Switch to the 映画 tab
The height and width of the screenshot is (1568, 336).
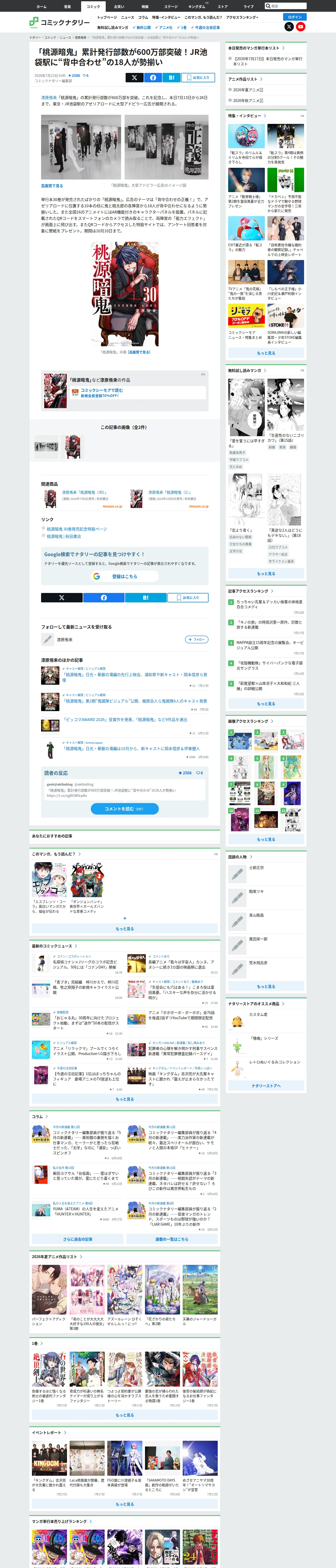point(145,7)
